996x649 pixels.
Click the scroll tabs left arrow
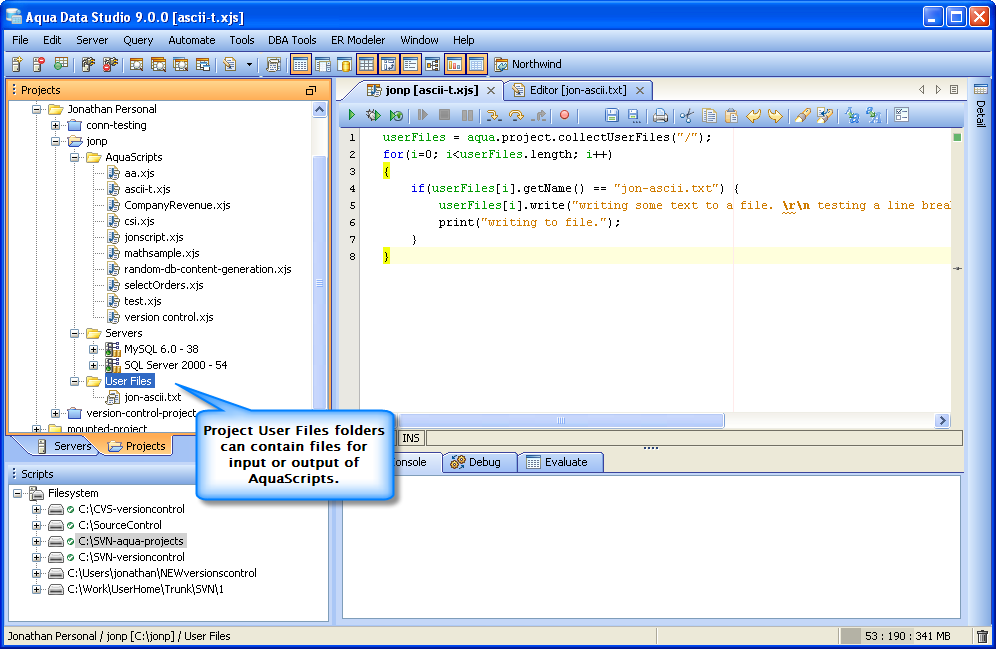point(922,90)
